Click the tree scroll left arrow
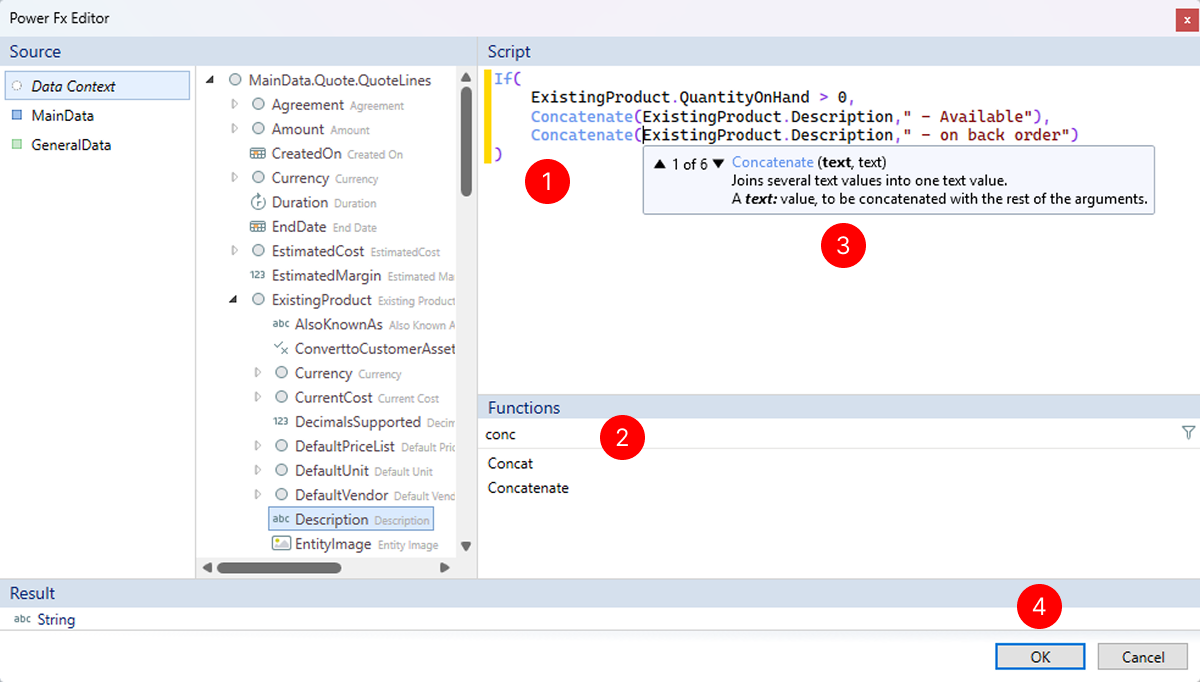This screenshot has height=682, width=1200. point(207,568)
